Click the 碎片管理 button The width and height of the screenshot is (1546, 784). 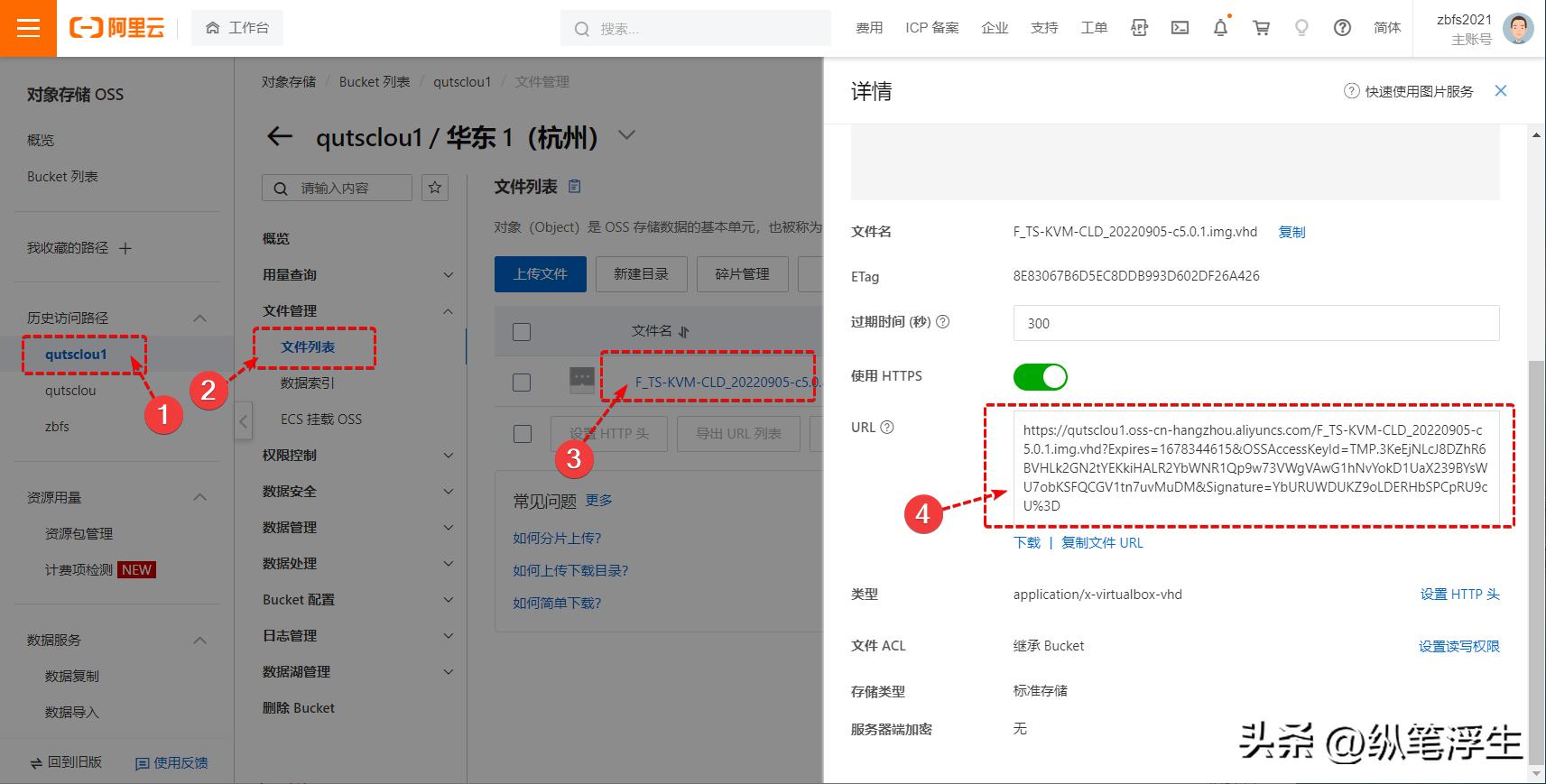click(x=743, y=274)
